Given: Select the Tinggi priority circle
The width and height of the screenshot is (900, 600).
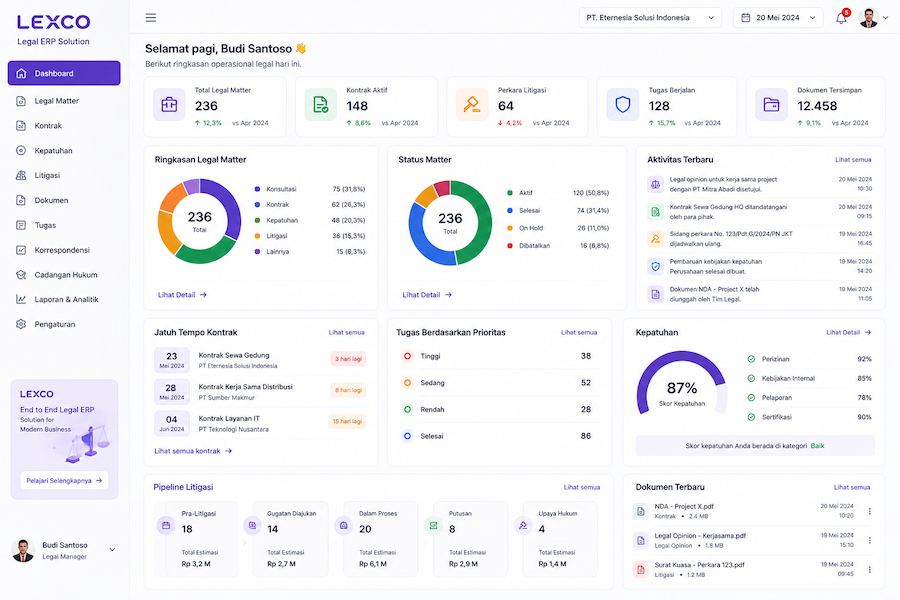Looking at the screenshot, I should pyautogui.click(x=407, y=356).
